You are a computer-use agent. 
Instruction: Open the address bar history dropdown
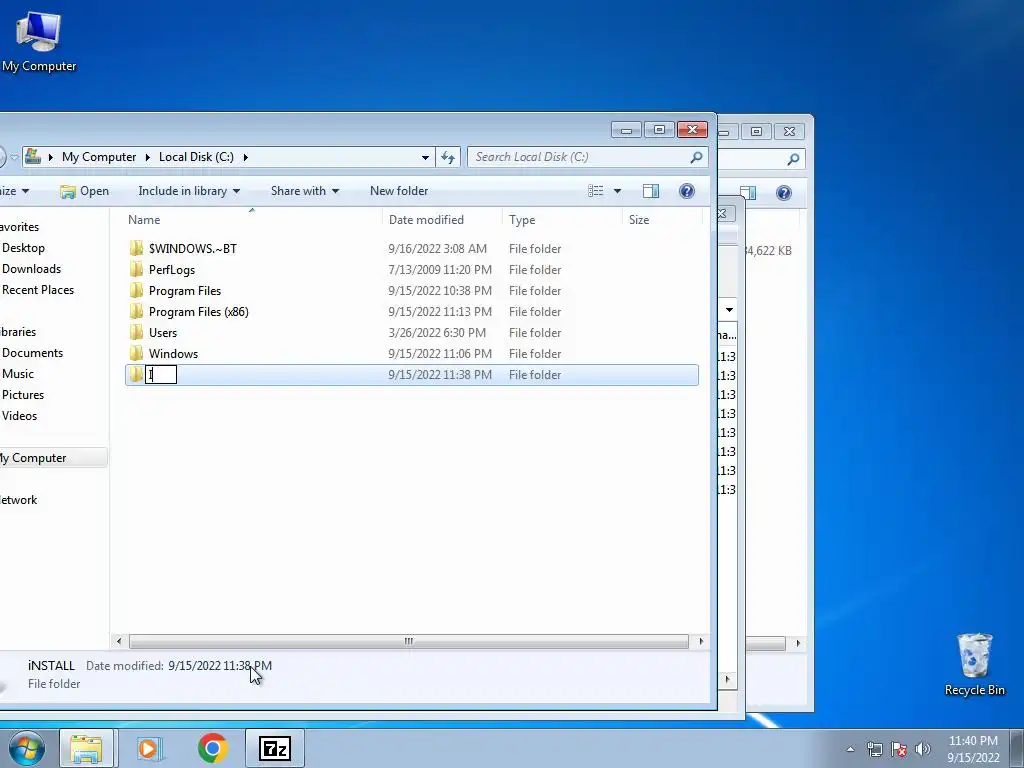[x=425, y=157]
